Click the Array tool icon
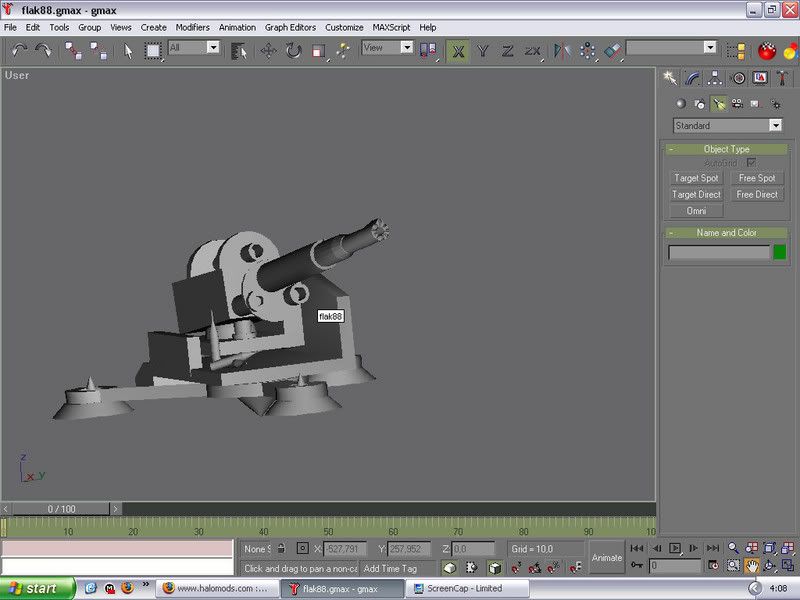Image resolution: width=800 pixels, height=600 pixels. 587,51
